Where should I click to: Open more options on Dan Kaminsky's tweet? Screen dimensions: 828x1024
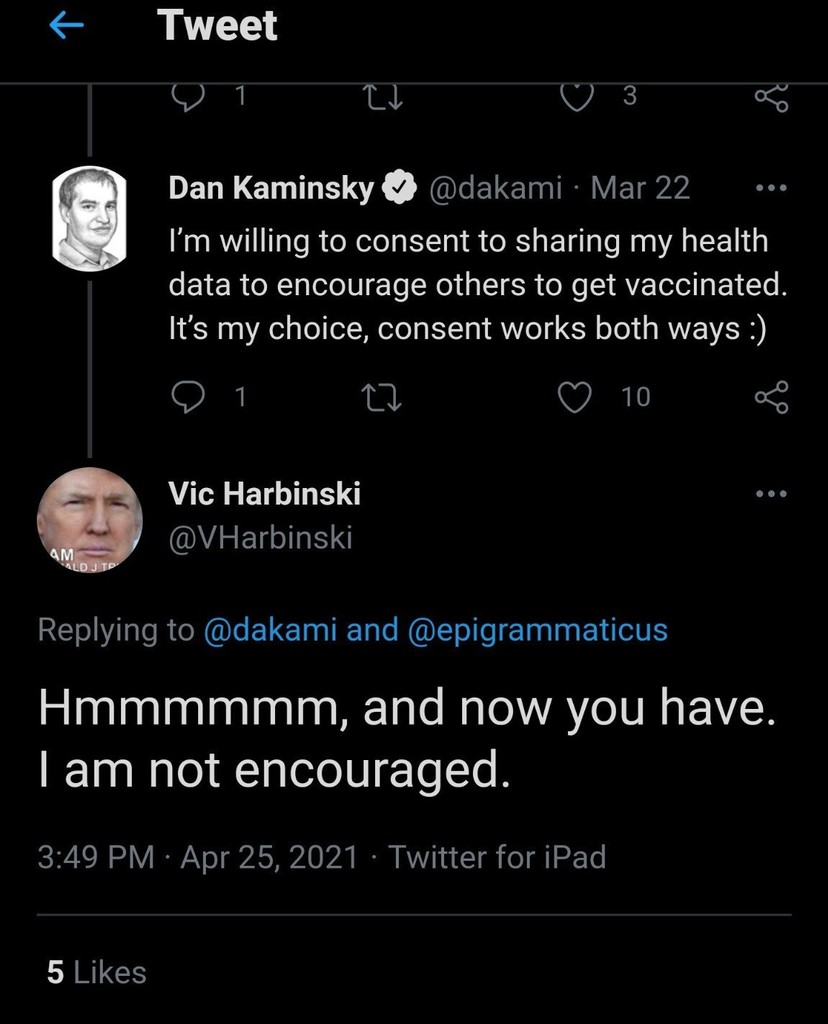tap(771, 188)
